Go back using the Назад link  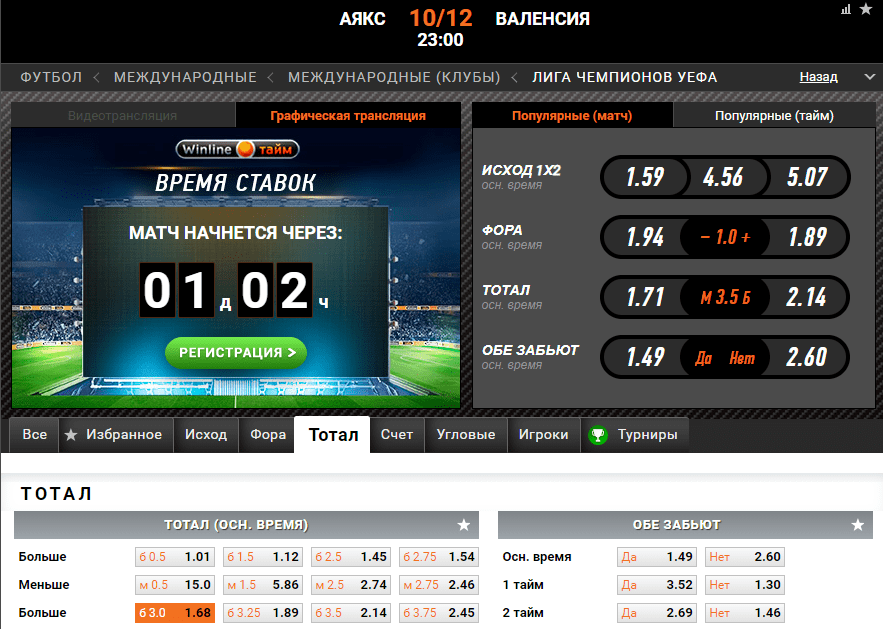[x=818, y=77]
